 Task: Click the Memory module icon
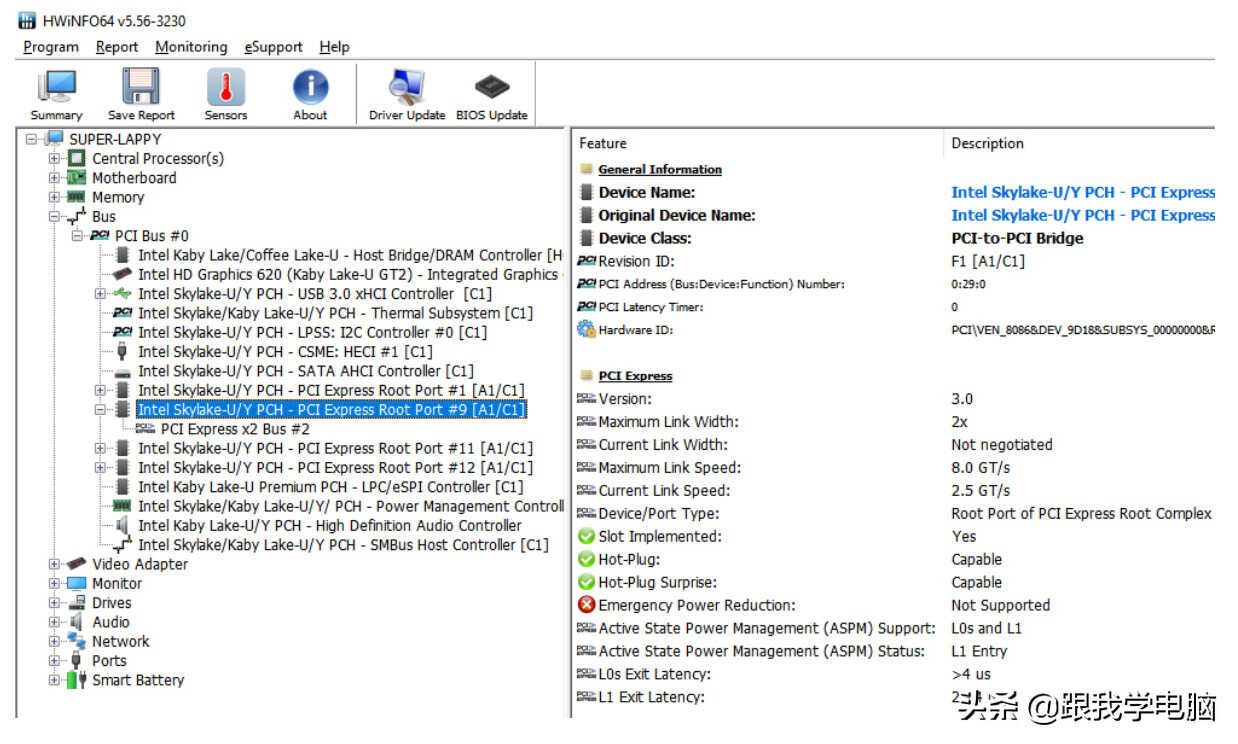pyautogui.click(x=77, y=197)
